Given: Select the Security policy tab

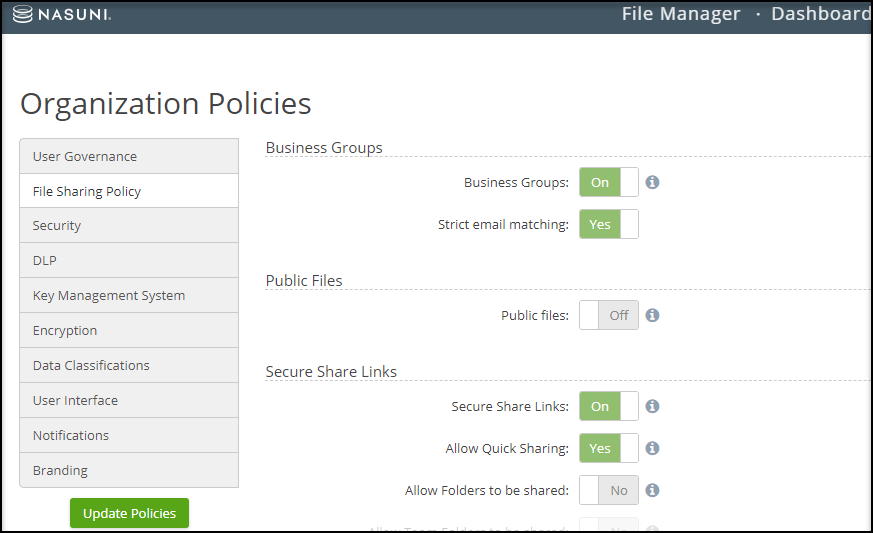Looking at the screenshot, I should (x=129, y=226).
